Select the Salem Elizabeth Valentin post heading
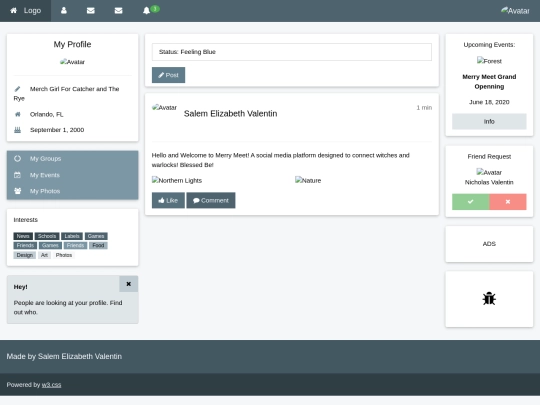The height and width of the screenshot is (405, 540). tap(230, 114)
